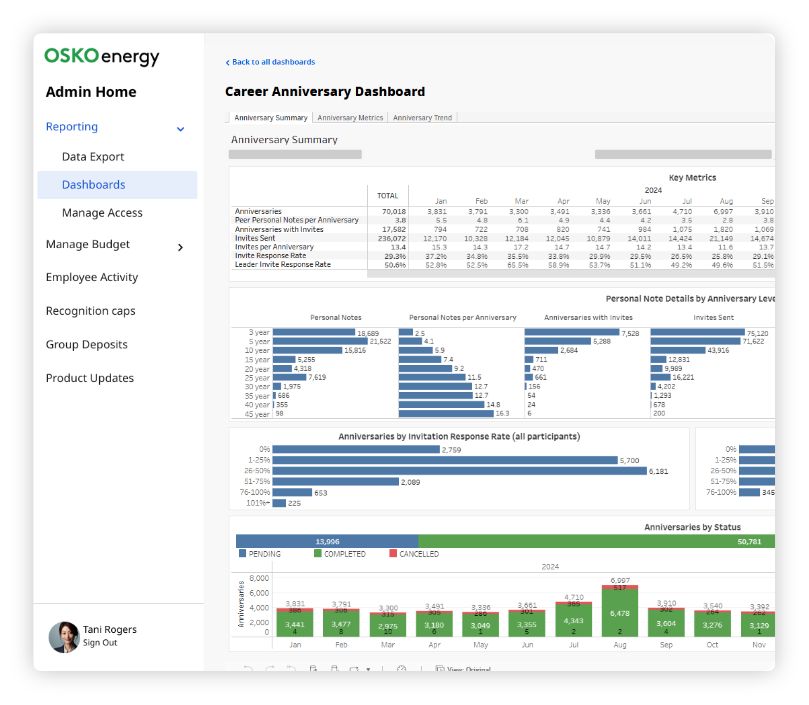
Task: Click the Personal Notes per Anniversary column title
Action: point(463,317)
